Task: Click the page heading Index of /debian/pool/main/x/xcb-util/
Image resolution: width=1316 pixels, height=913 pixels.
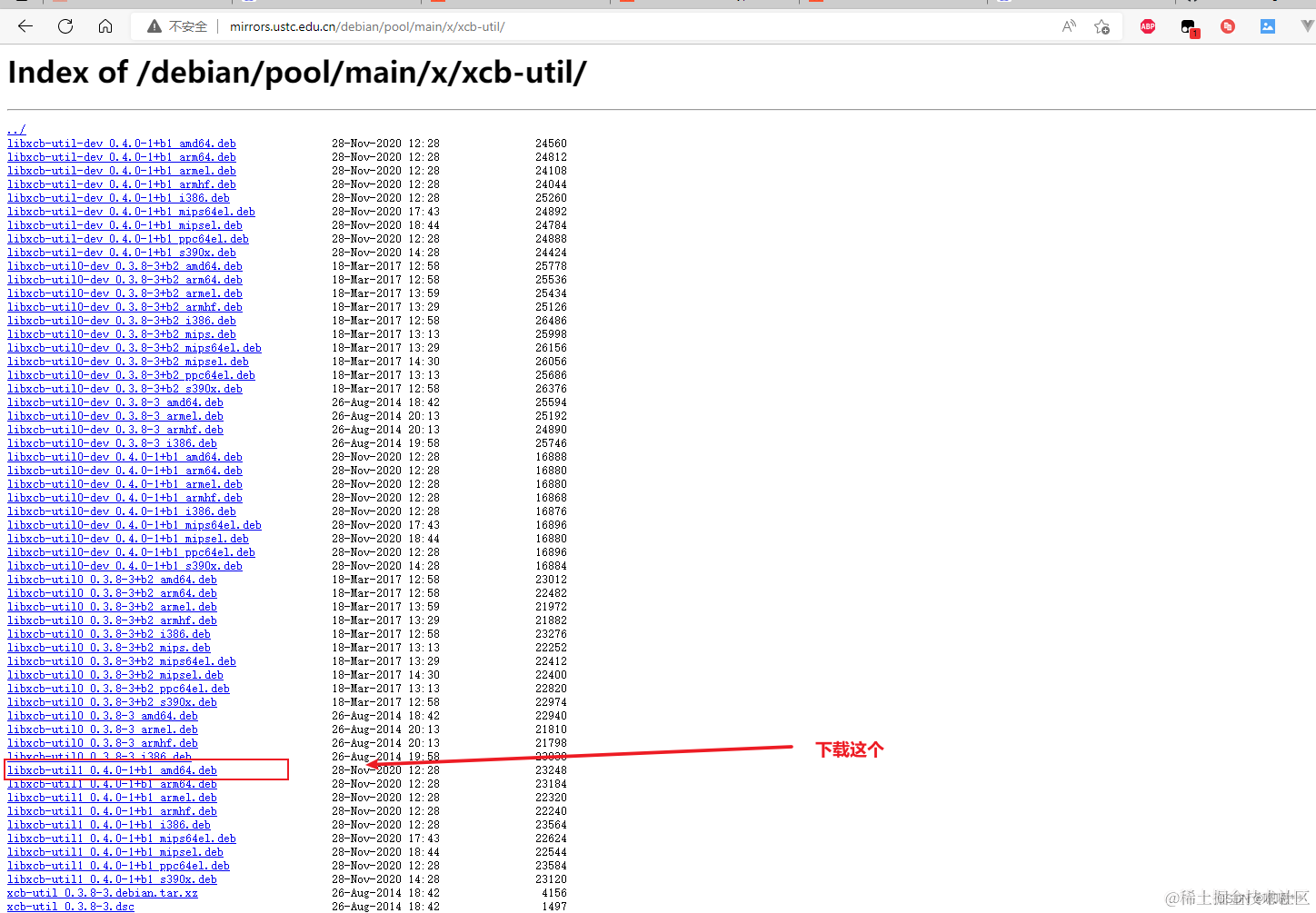Action: coord(297,73)
